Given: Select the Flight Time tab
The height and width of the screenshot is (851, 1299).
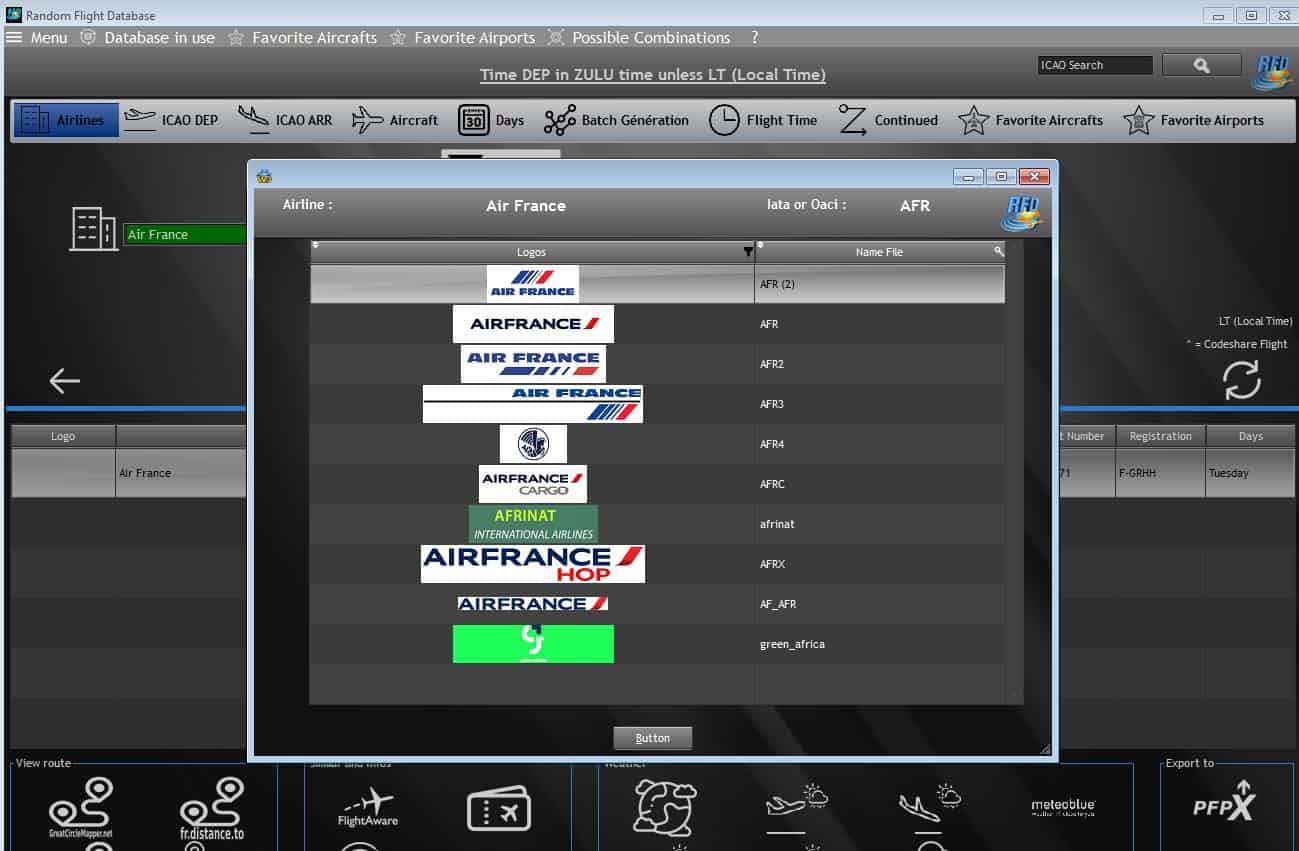Looking at the screenshot, I should [x=763, y=120].
